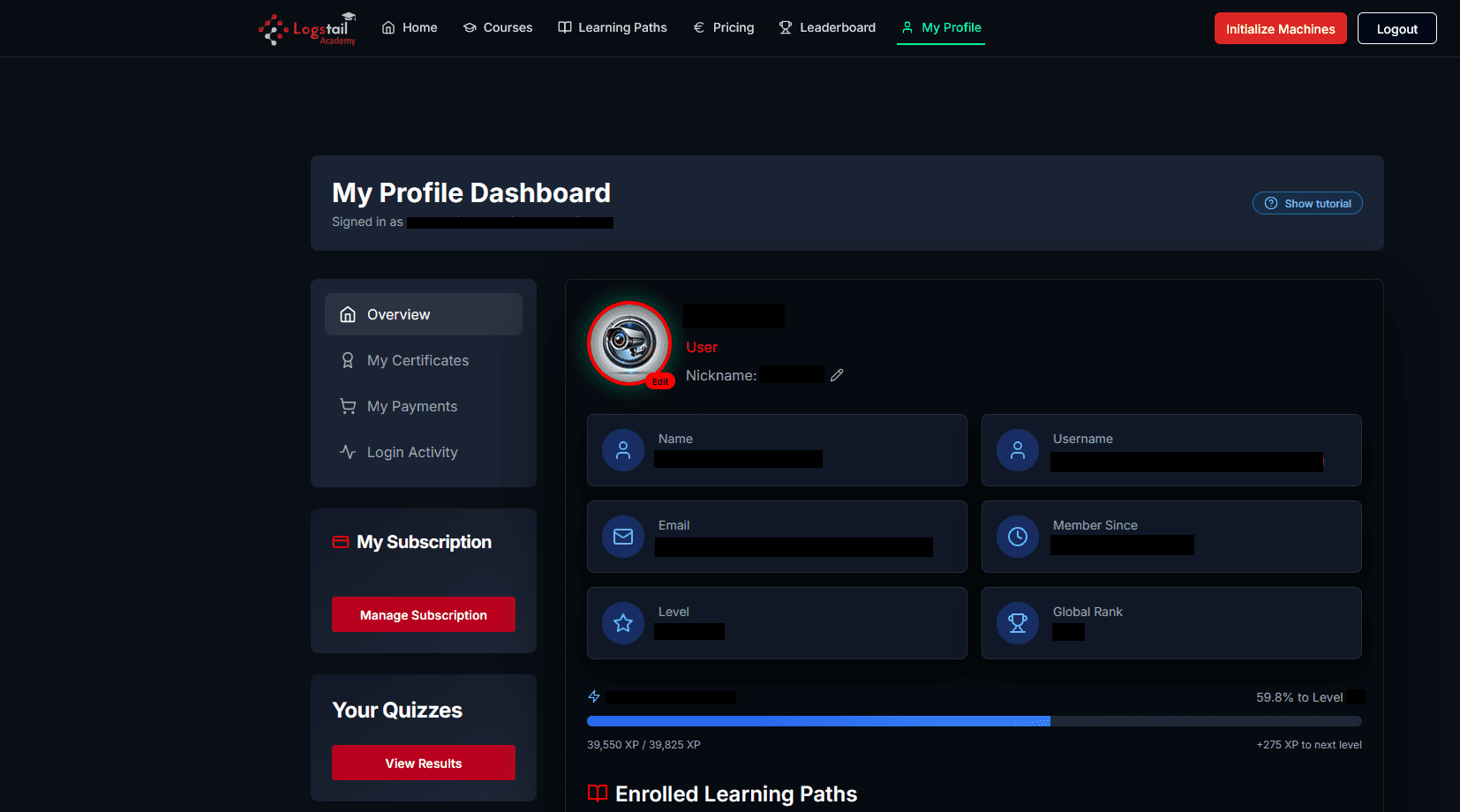
Task: Click the clock icon in Member Since card
Action: click(x=1018, y=537)
